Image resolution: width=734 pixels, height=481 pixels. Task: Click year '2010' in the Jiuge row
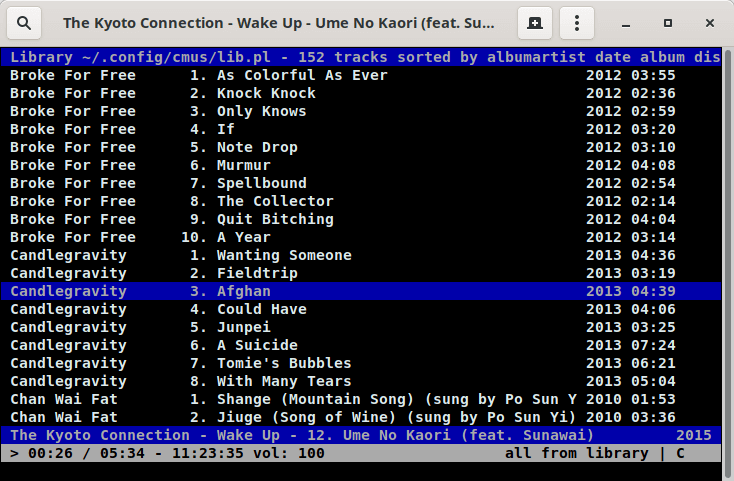pos(603,417)
